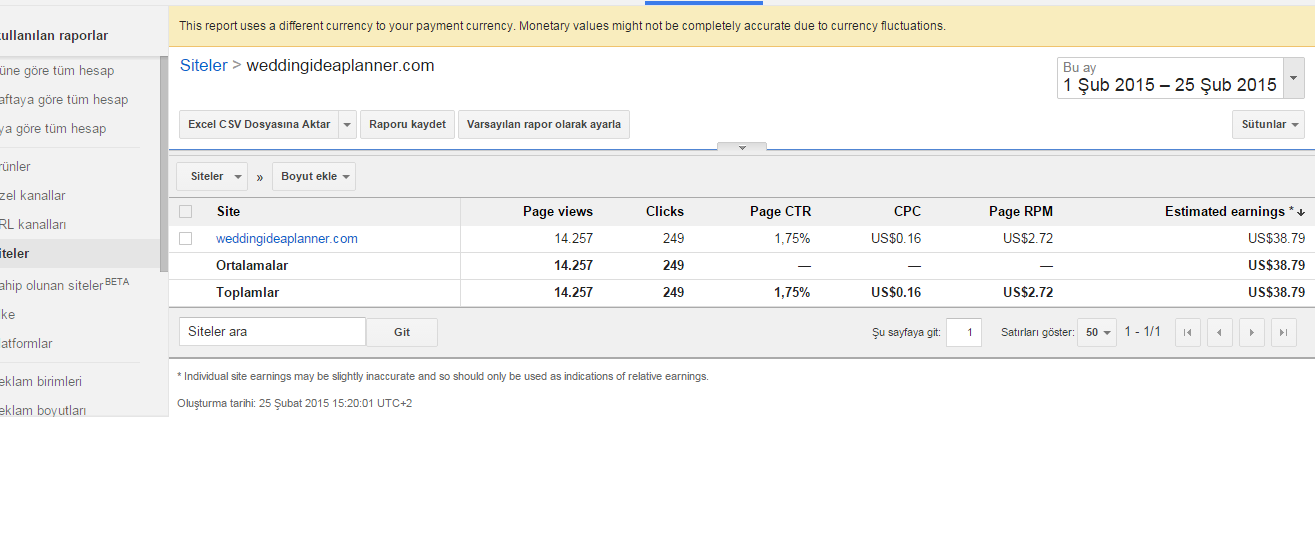The width and height of the screenshot is (1315, 540).
Task: Open the Boyut ekle dropdown
Action: (314, 176)
